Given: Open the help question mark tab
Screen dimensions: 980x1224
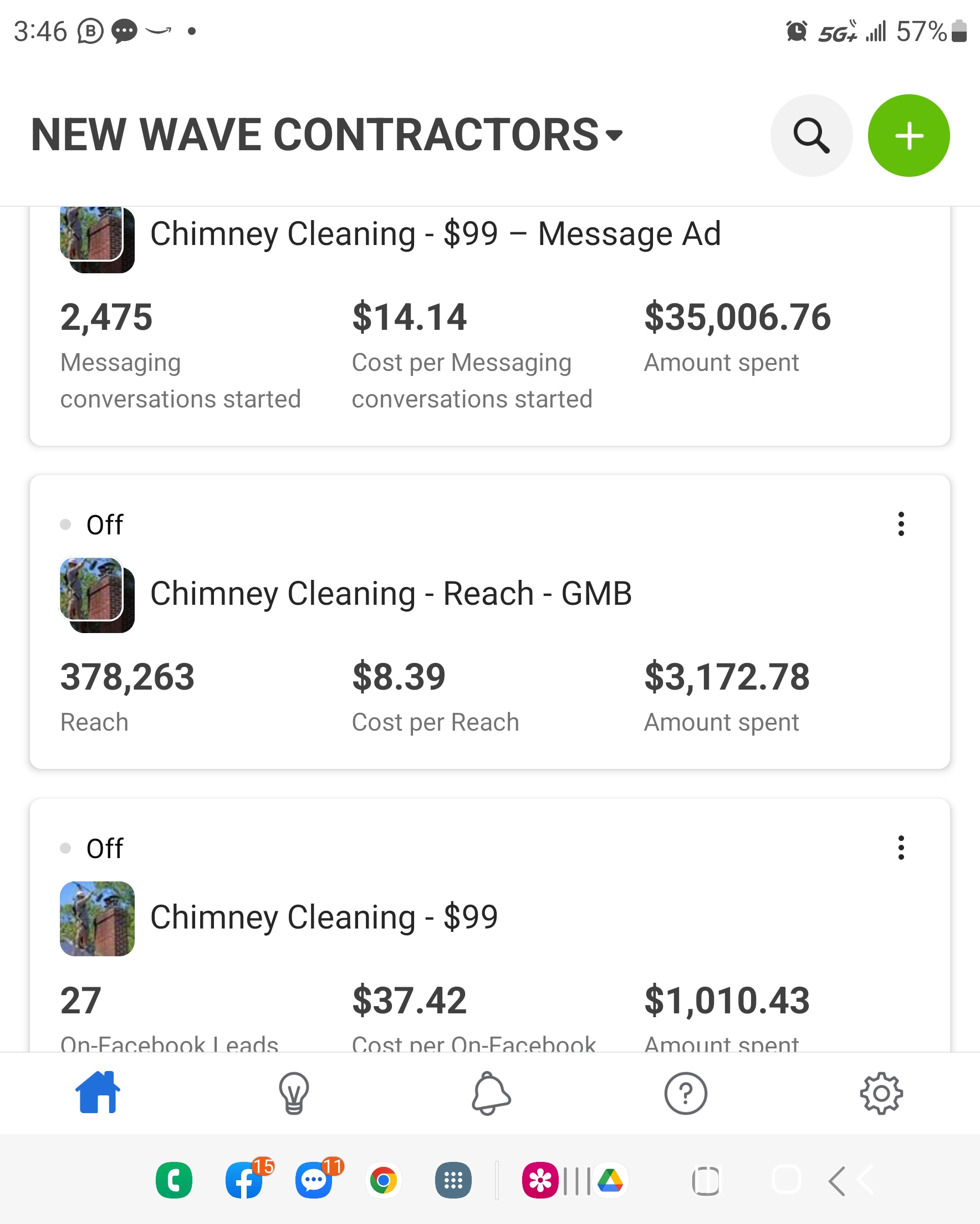Looking at the screenshot, I should click(x=685, y=1093).
